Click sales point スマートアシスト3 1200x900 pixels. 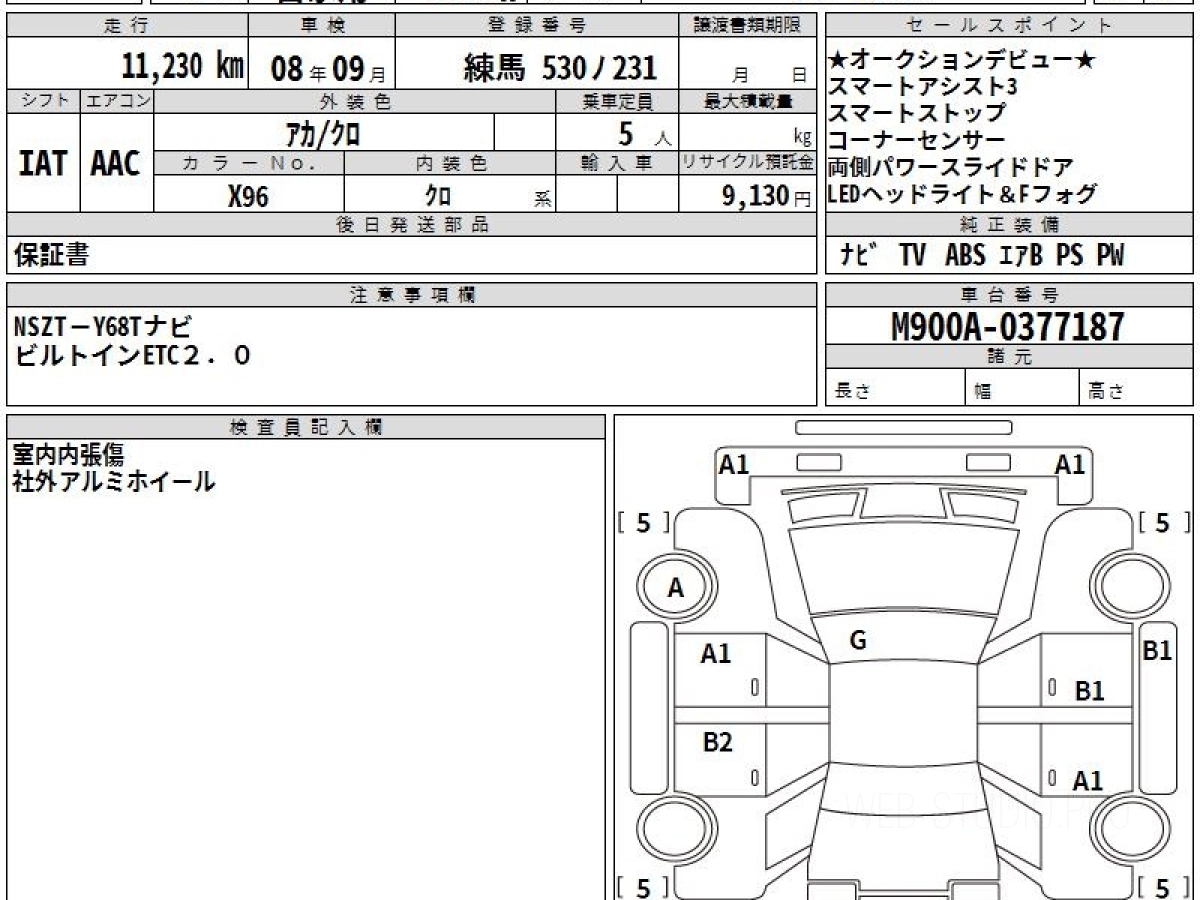(924, 87)
